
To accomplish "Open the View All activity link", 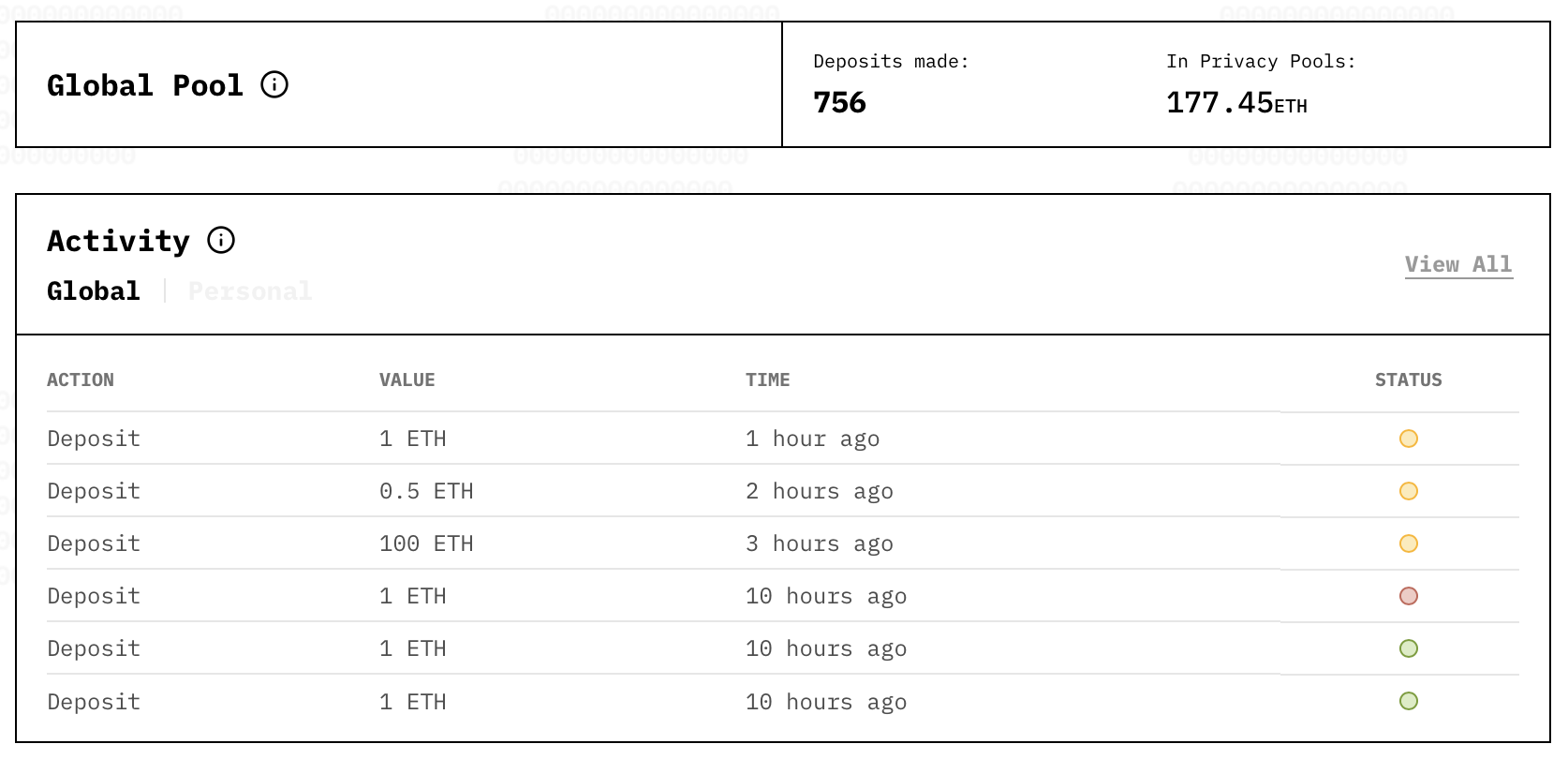I will [1457, 265].
